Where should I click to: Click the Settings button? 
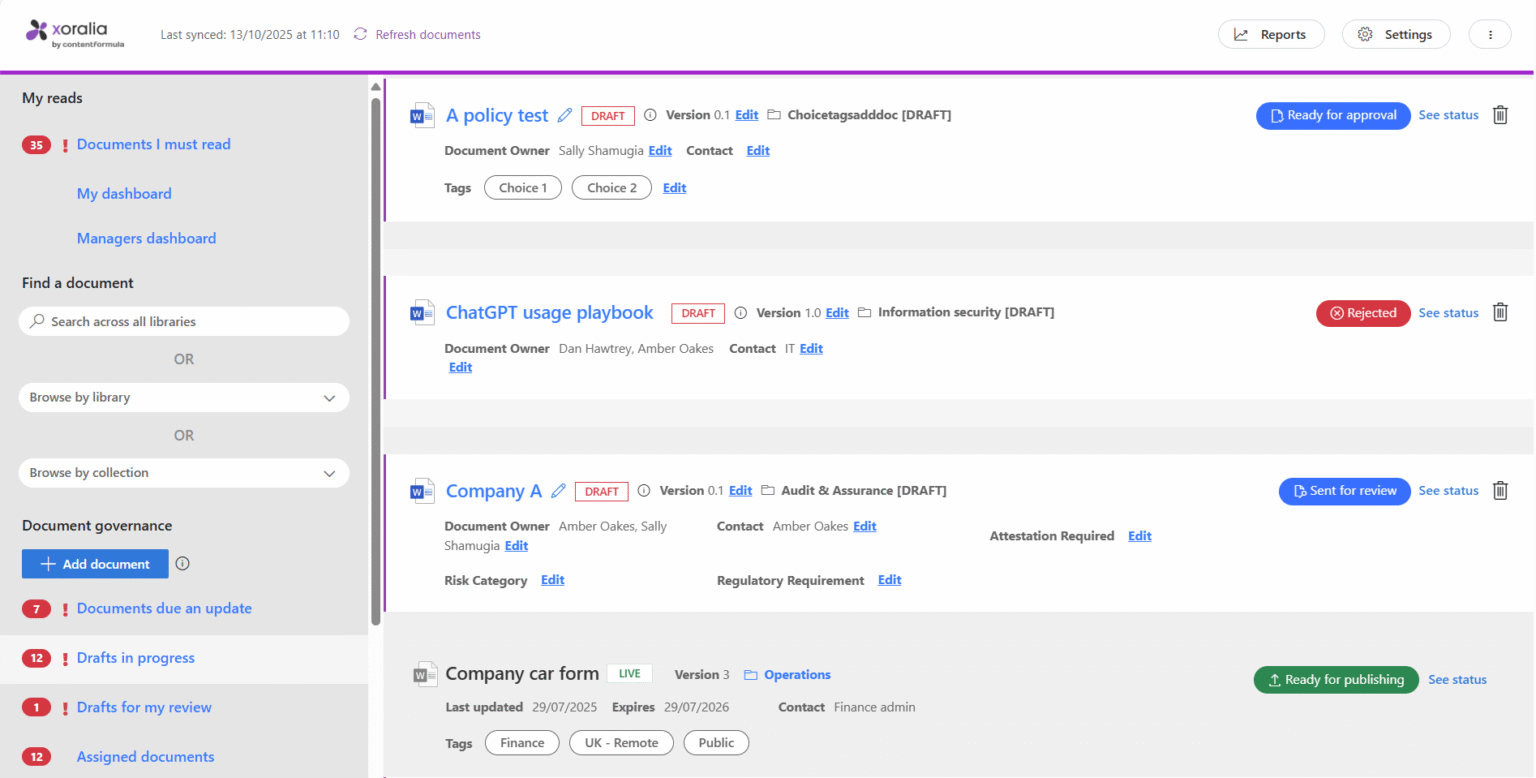pos(1395,34)
